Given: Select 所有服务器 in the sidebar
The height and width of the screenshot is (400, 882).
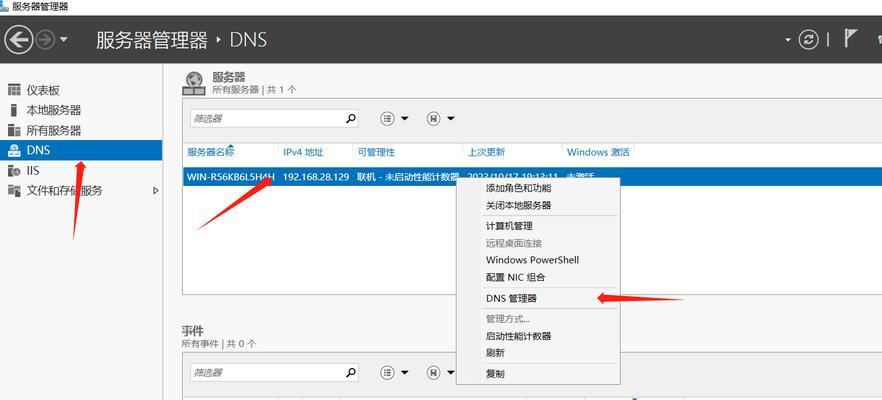Looking at the screenshot, I should tap(53, 131).
